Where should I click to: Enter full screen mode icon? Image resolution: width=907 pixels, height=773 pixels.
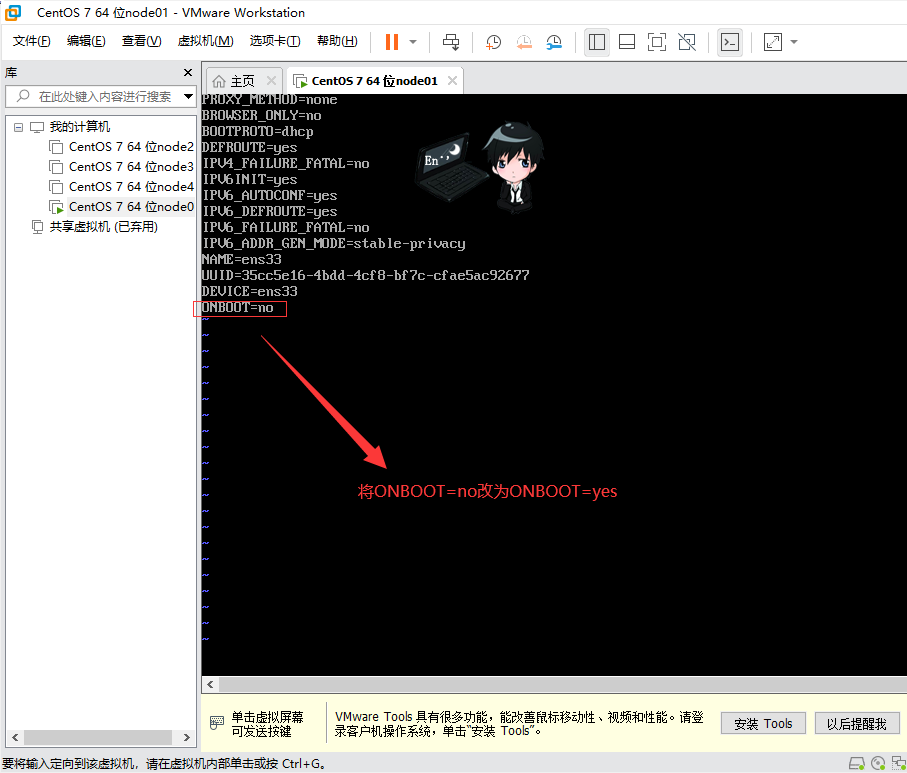(x=657, y=42)
